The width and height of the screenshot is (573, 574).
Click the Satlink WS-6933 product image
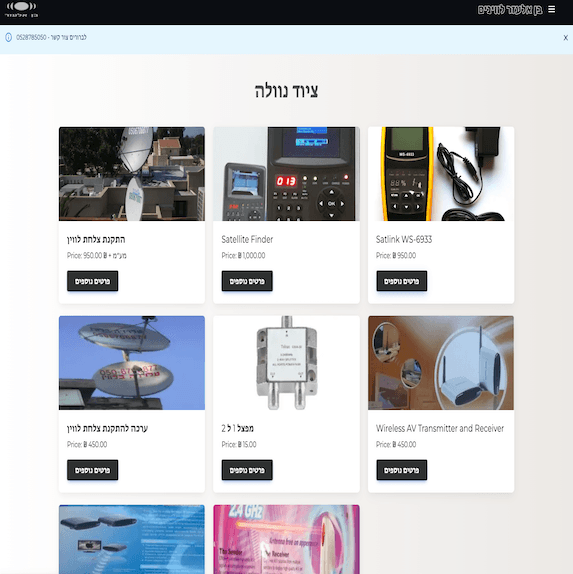tap(441, 174)
